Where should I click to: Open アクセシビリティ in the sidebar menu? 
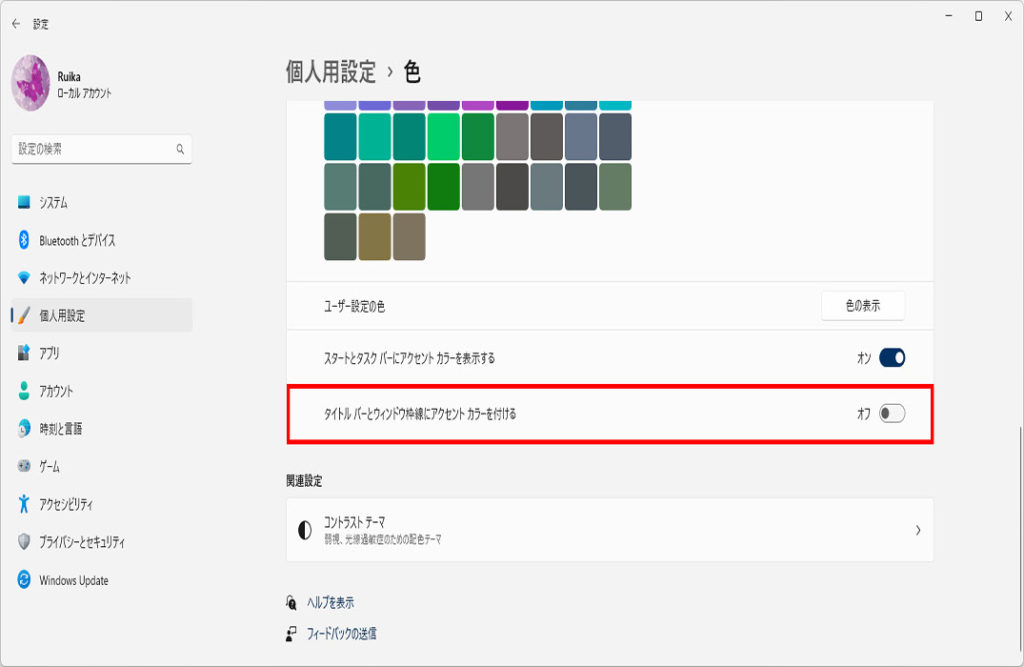(66, 505)
